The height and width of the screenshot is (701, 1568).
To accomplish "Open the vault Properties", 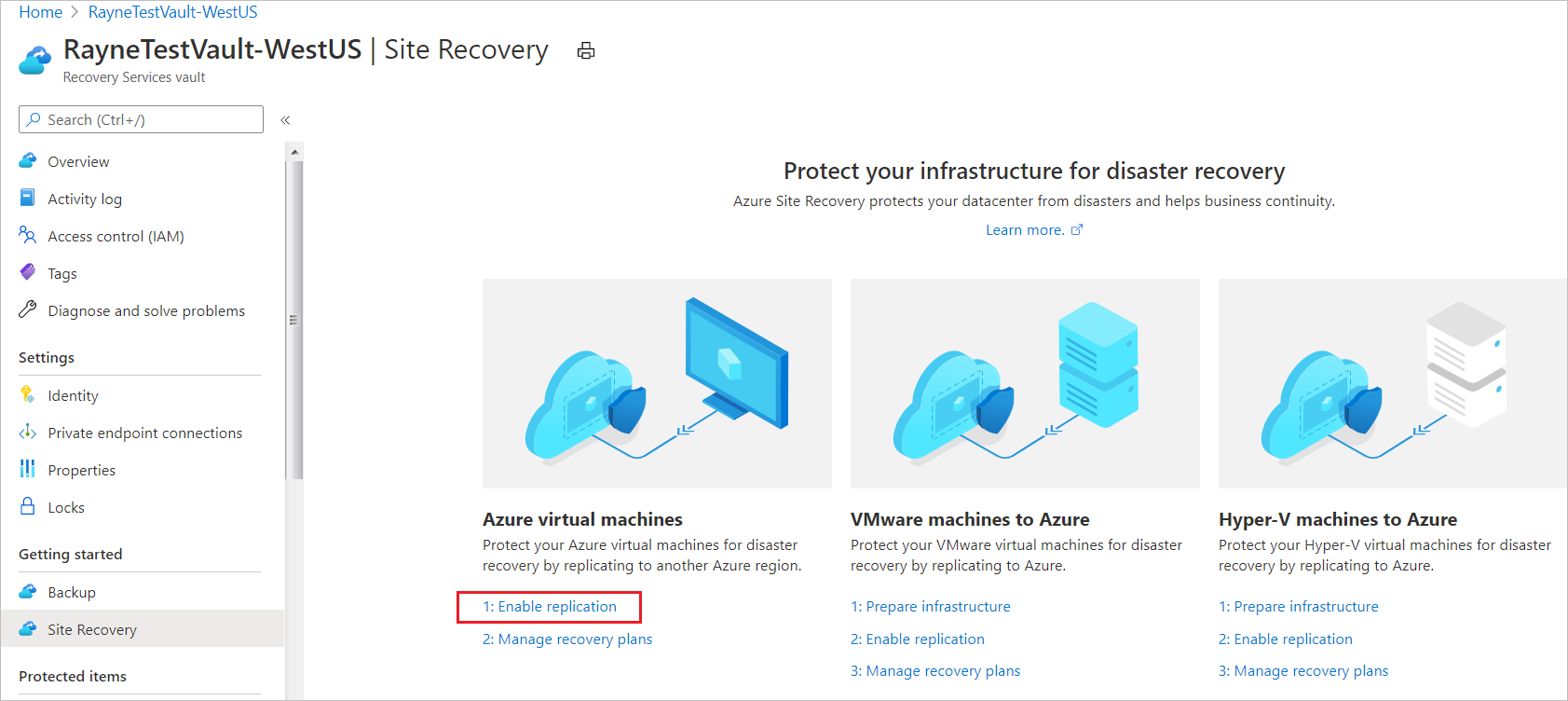I will (x=82, y=469).
